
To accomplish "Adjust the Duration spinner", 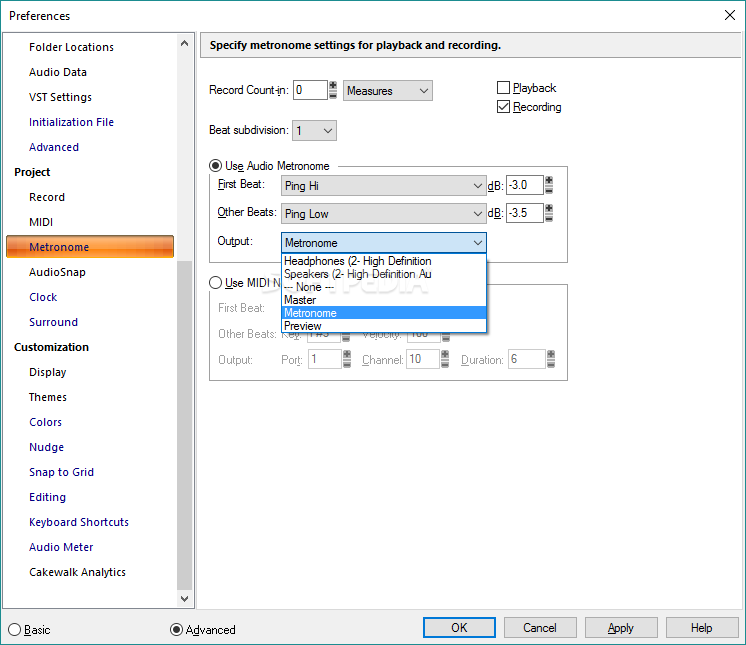I will tap(551, 359).
